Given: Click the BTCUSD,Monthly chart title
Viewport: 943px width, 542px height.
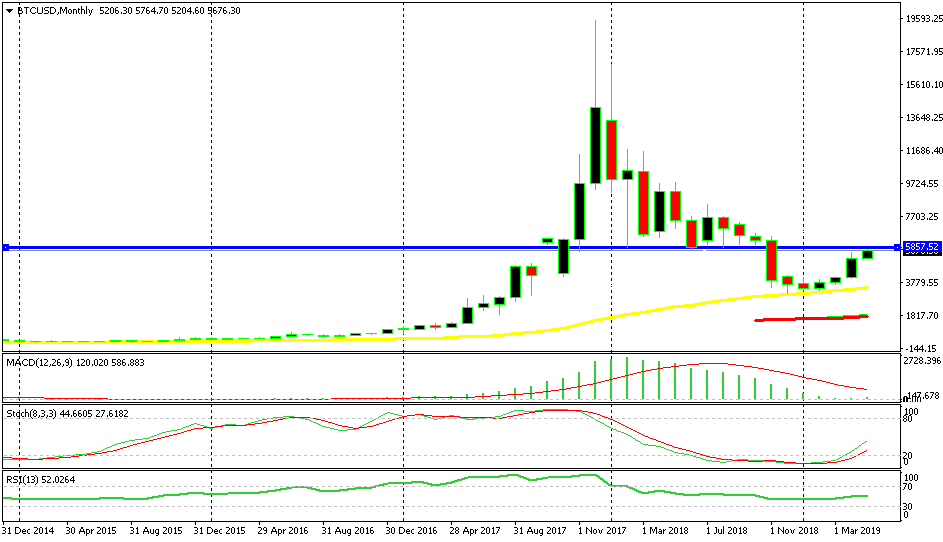Looking at the screenshot, I should click(x=55, y=11).
